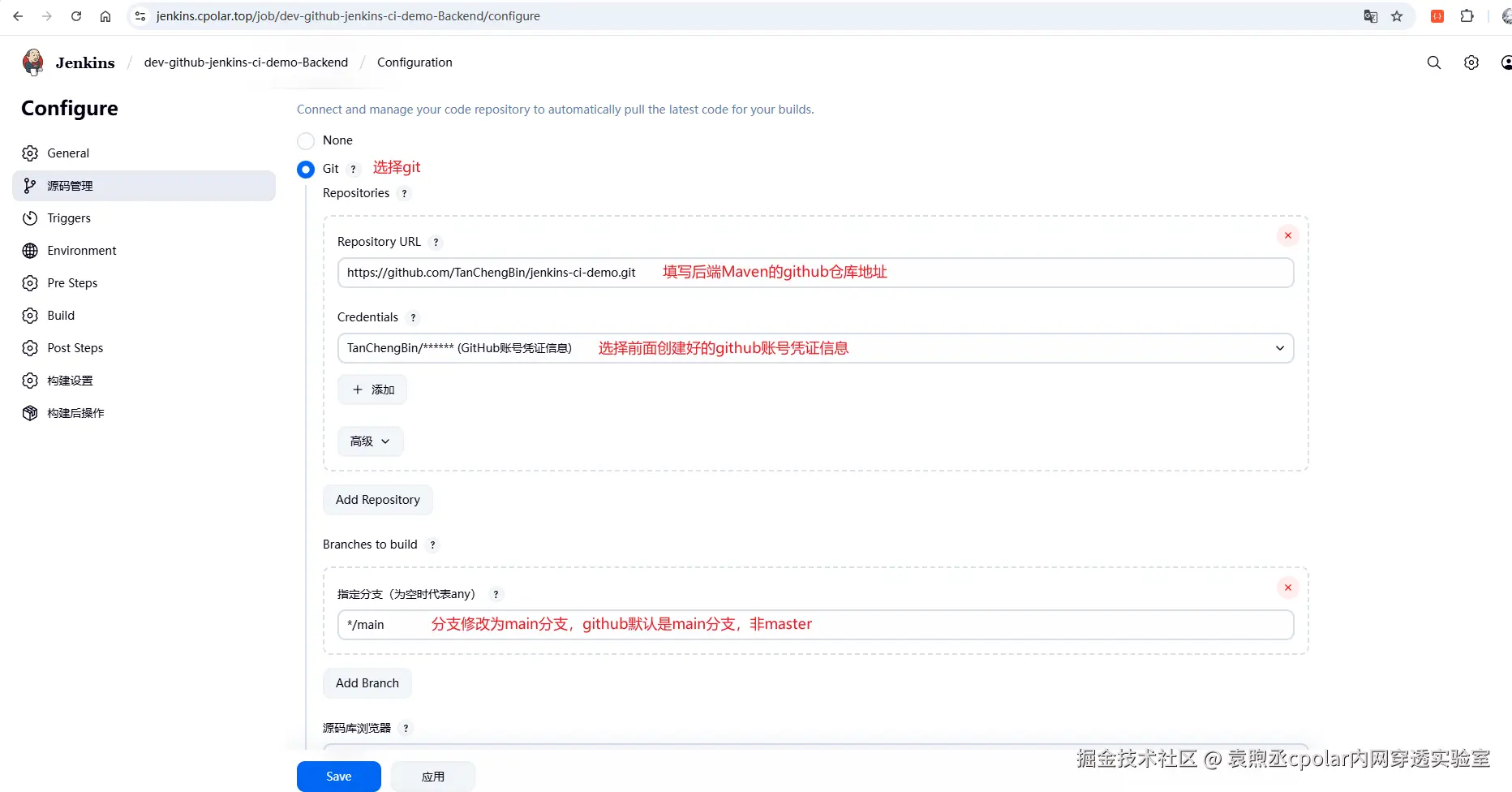The image size is (1512, 792).
Task: Click the Jenkins butler logo
Action: tap(33, 62)
